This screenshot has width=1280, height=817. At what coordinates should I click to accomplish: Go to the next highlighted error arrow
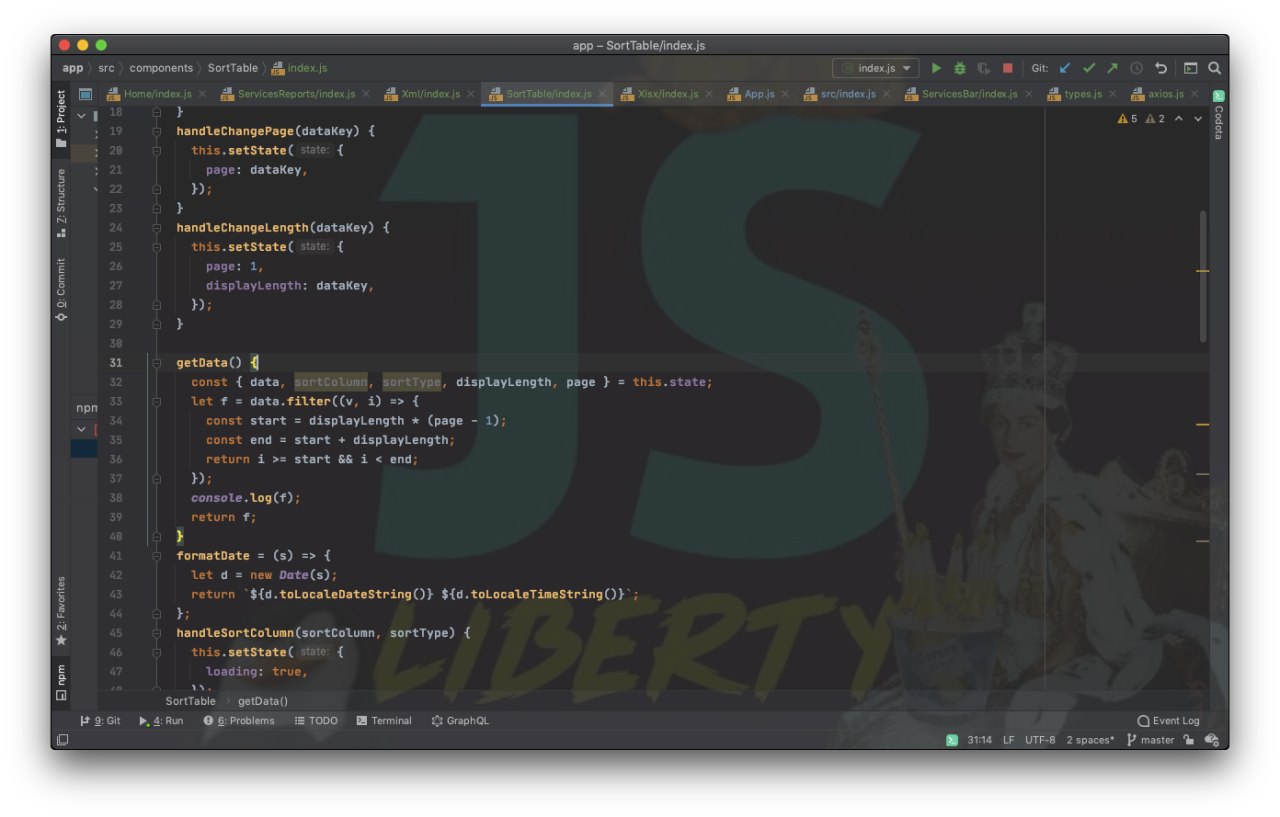[1197, 119]
